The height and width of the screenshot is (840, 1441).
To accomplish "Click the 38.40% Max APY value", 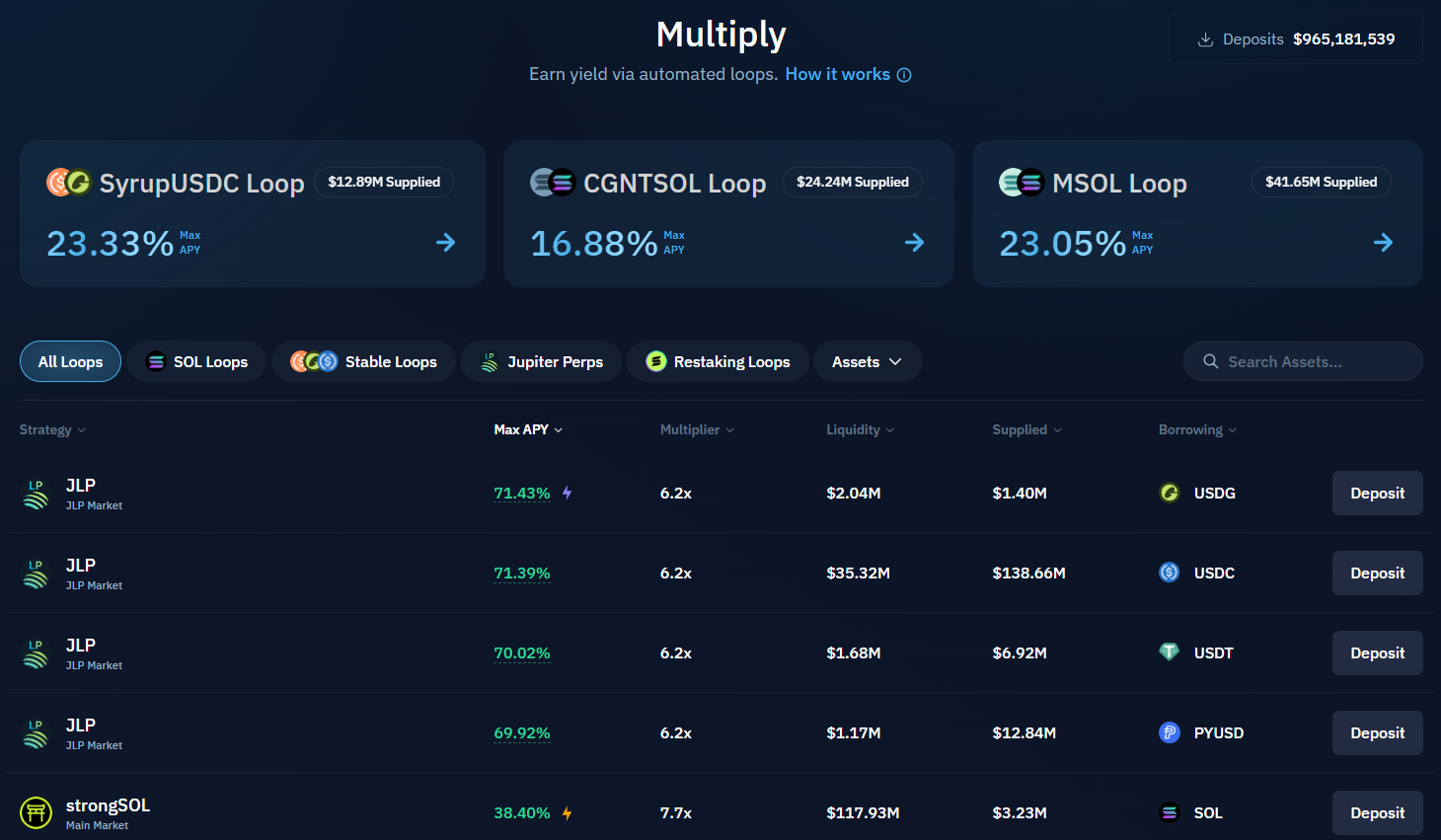I will point(522,813).
